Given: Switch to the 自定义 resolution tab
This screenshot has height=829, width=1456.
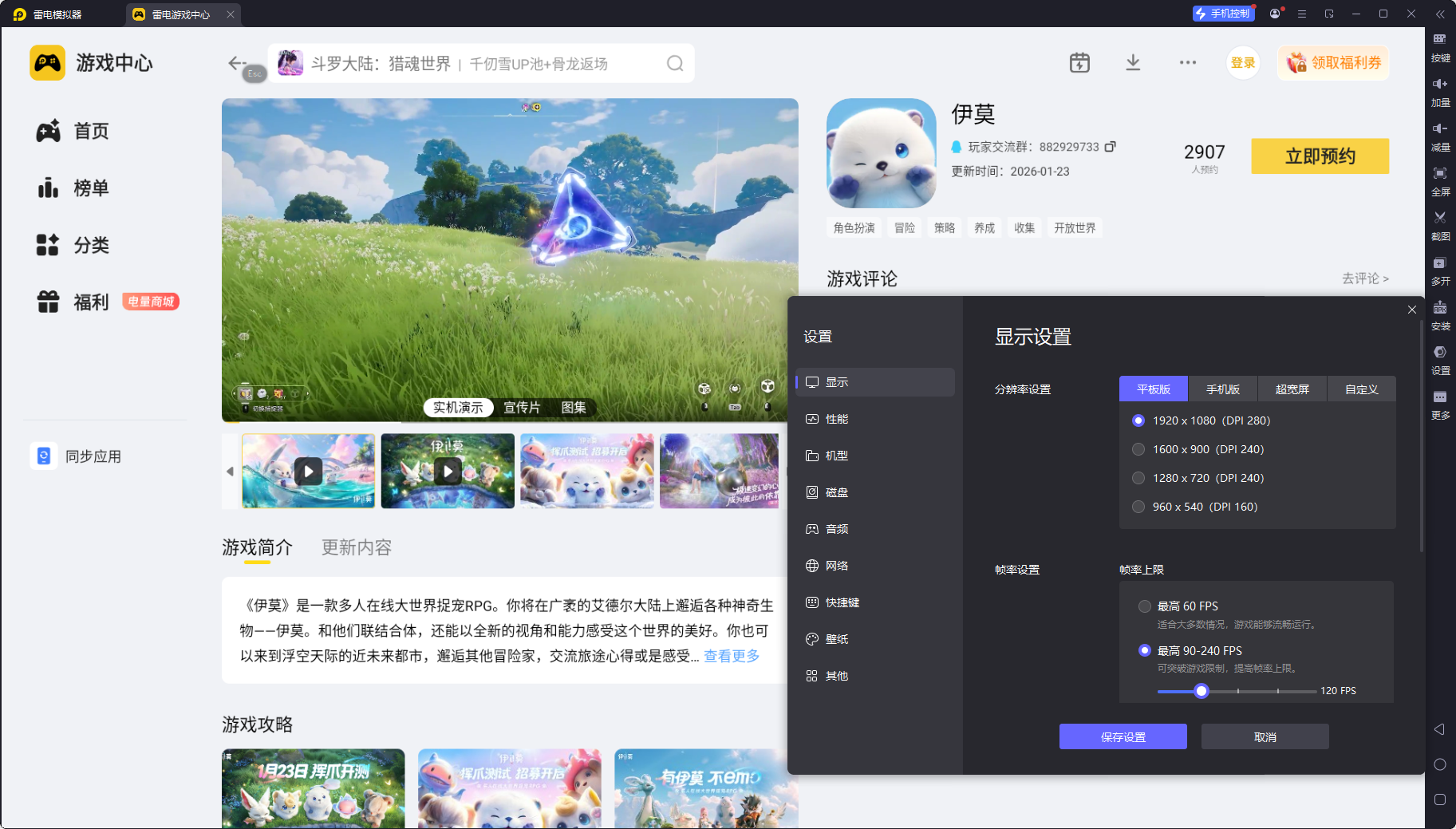Looking at the screenshot, I should (1362, 389).
